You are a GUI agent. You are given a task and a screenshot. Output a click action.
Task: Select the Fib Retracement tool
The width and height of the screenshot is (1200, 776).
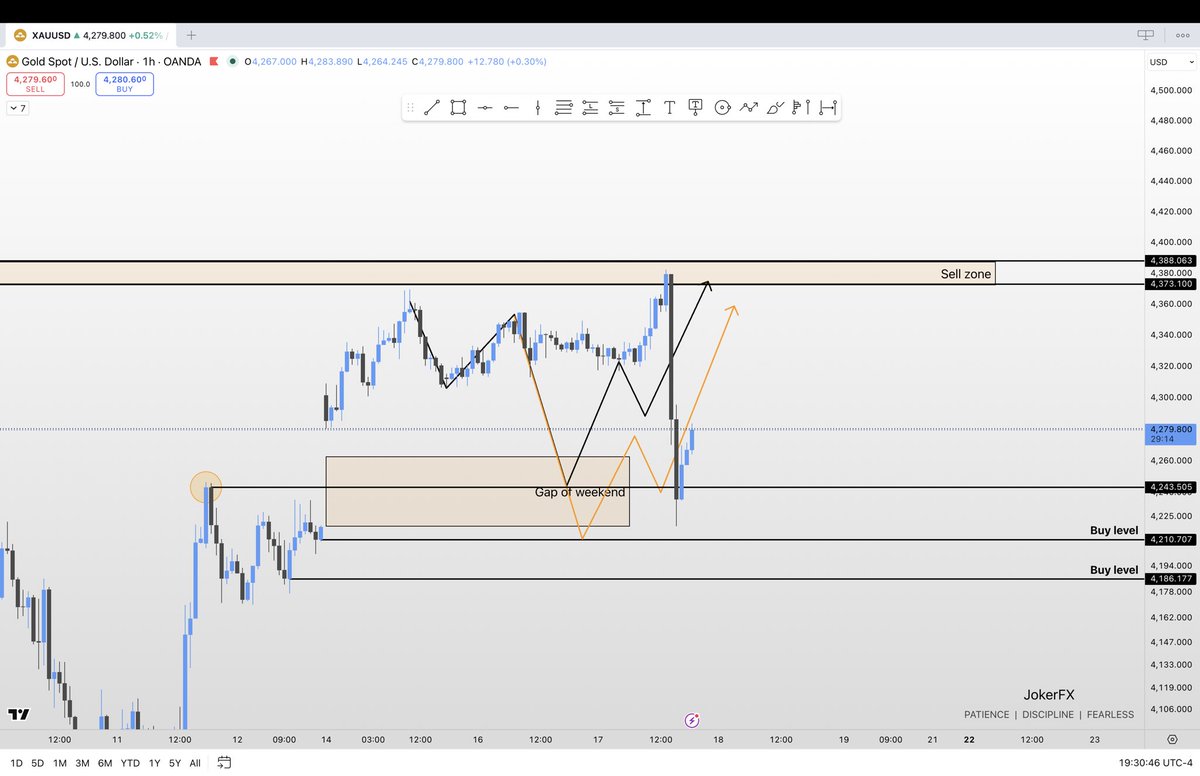pos(564,107)
